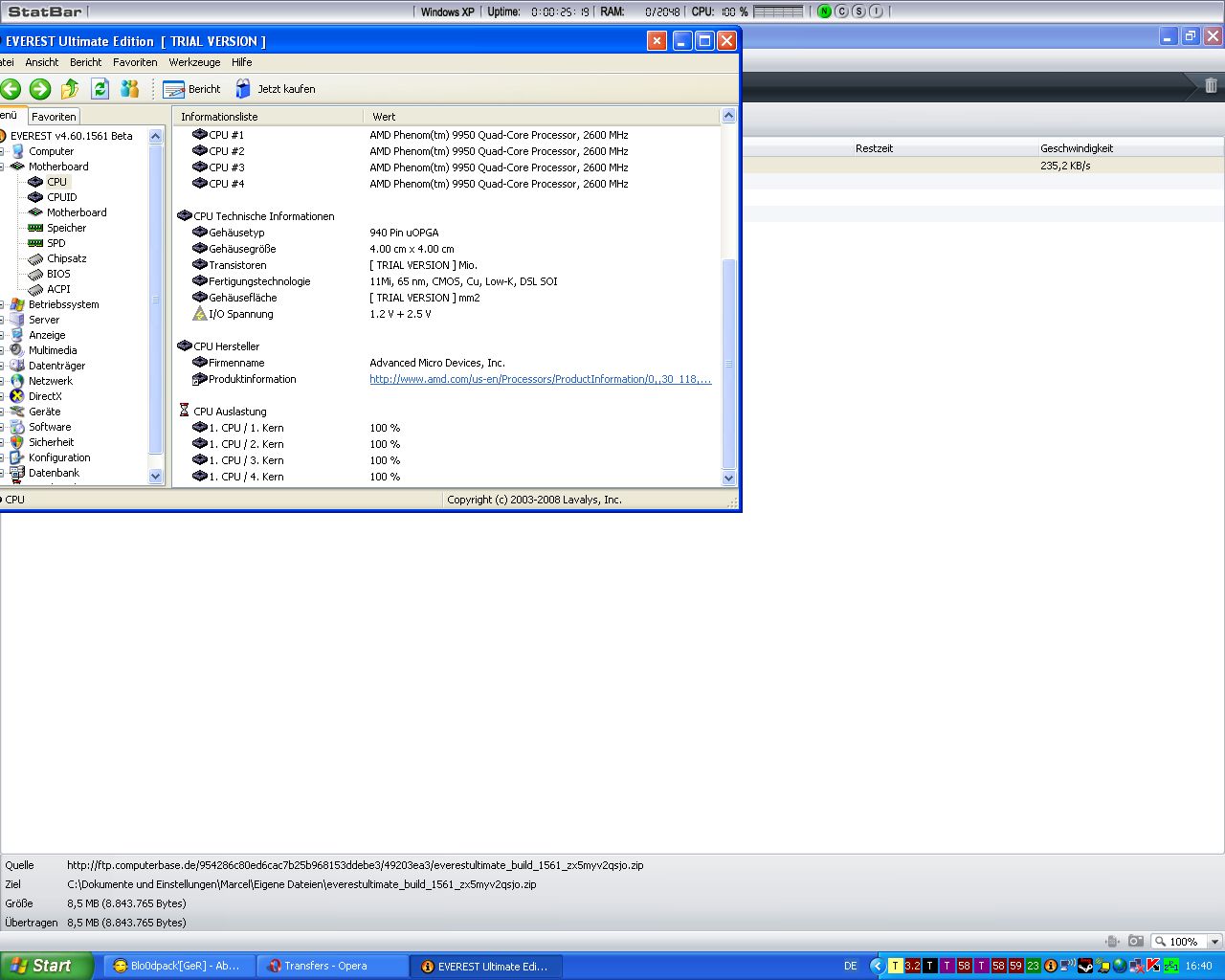Open the Ansicht menu
This screenshot has height=980, width=1225.
(x=42, y=62)
